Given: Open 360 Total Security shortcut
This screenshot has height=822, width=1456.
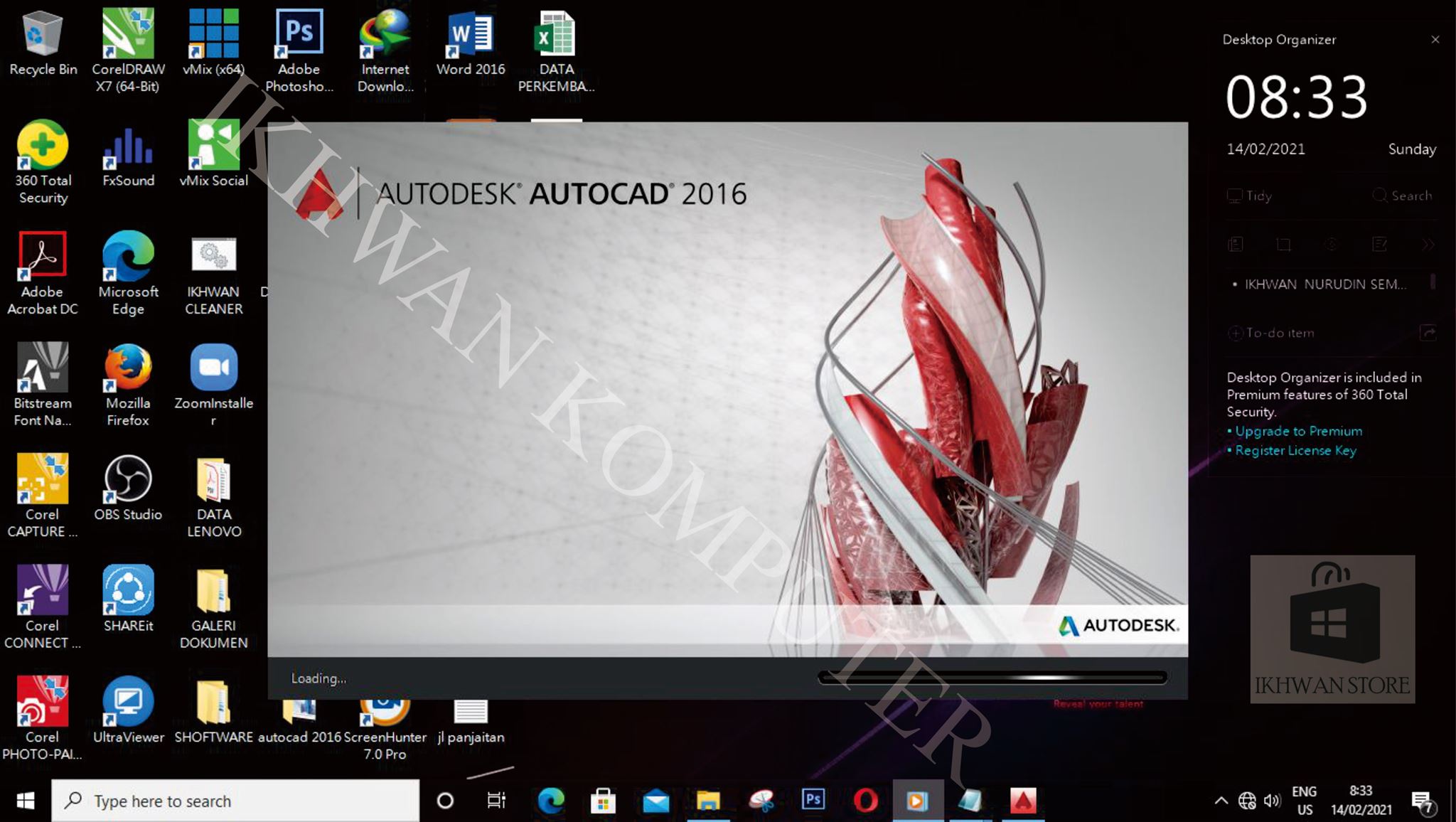Looking at the screenshot, I should pyautogui.click(x=43, y=162).
